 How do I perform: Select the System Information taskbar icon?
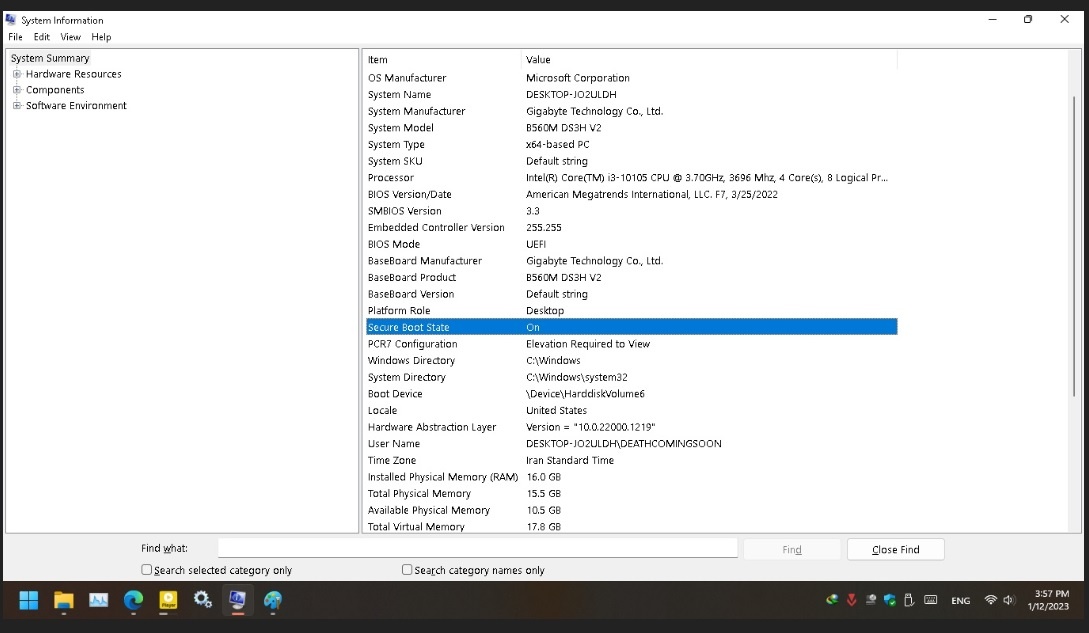point(238,600)
